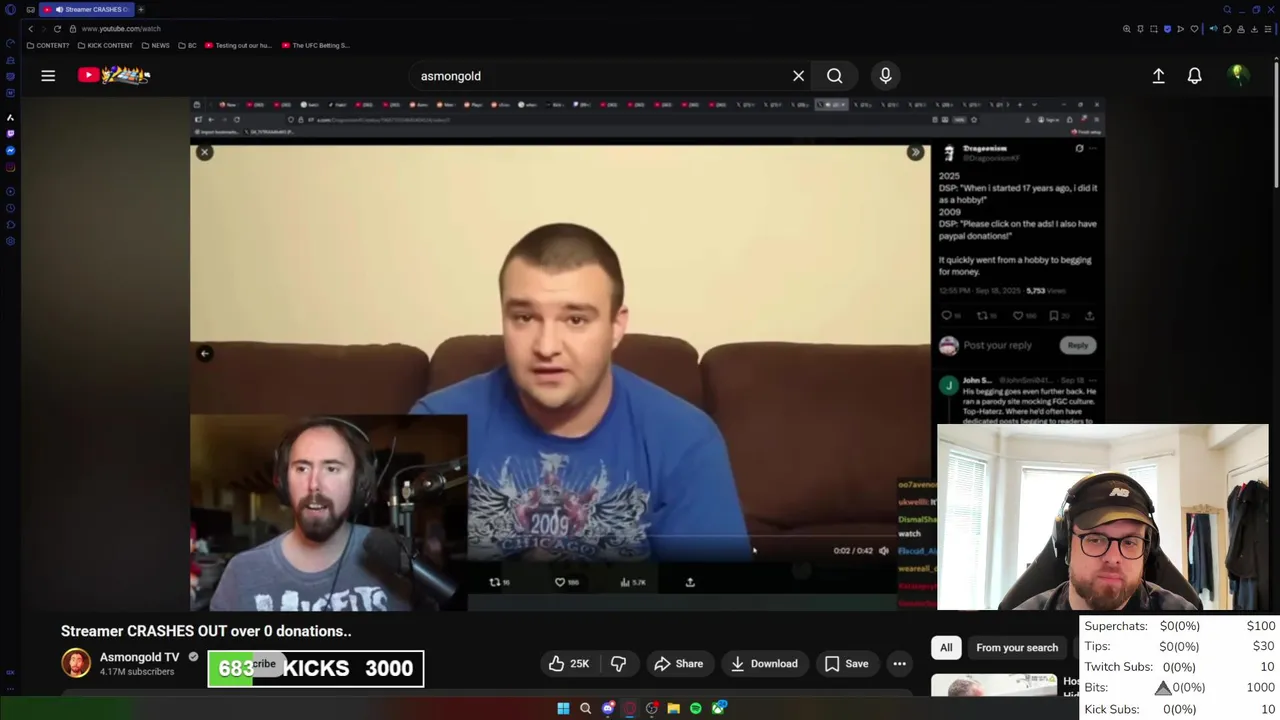Viewport: 1280px width, 720px height.
Task: Click the Superchats goal row label
Action: point(1116,626)
